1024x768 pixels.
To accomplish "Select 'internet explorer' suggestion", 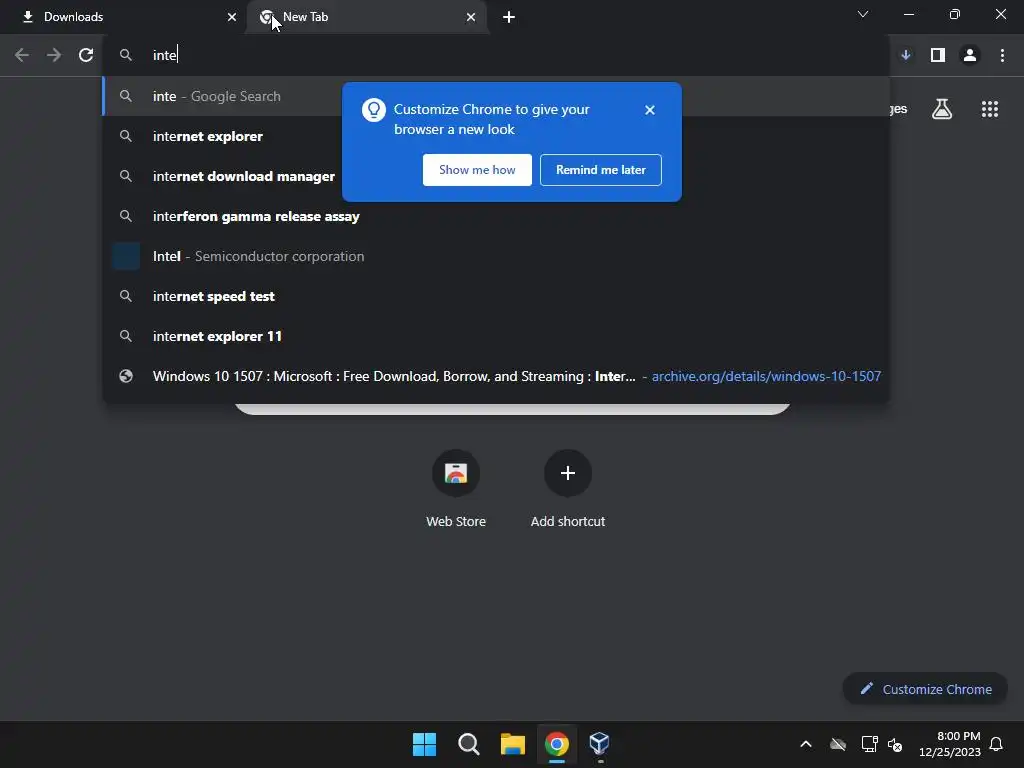I will click(496, 136).
